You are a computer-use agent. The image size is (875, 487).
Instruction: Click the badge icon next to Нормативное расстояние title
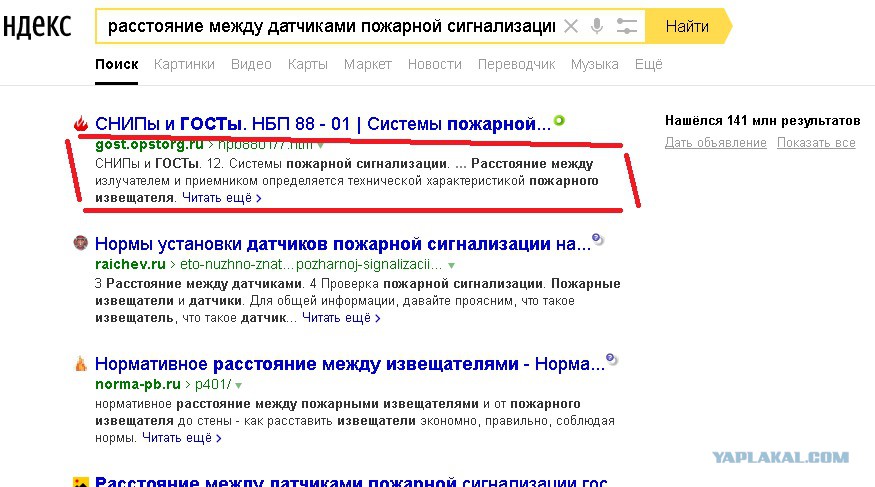point(611,359)
